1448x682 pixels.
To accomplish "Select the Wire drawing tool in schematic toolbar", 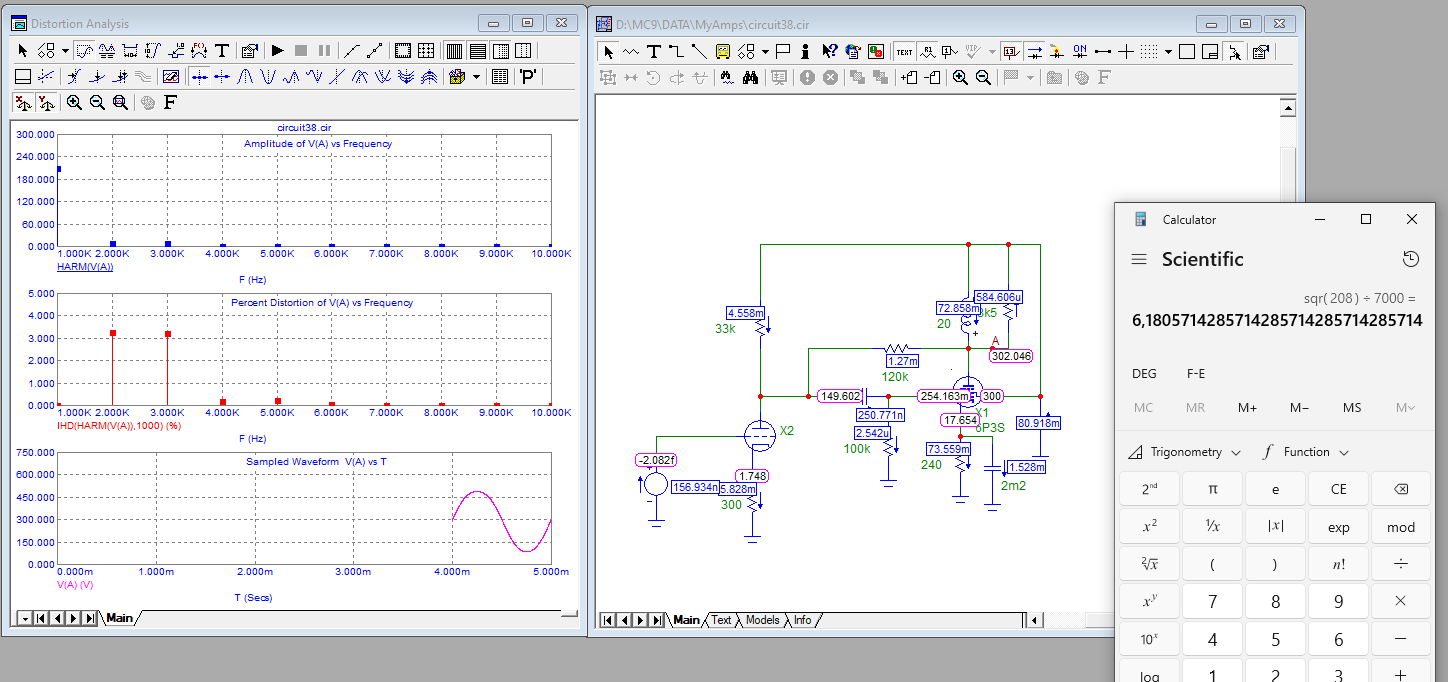I will point(676,51).
